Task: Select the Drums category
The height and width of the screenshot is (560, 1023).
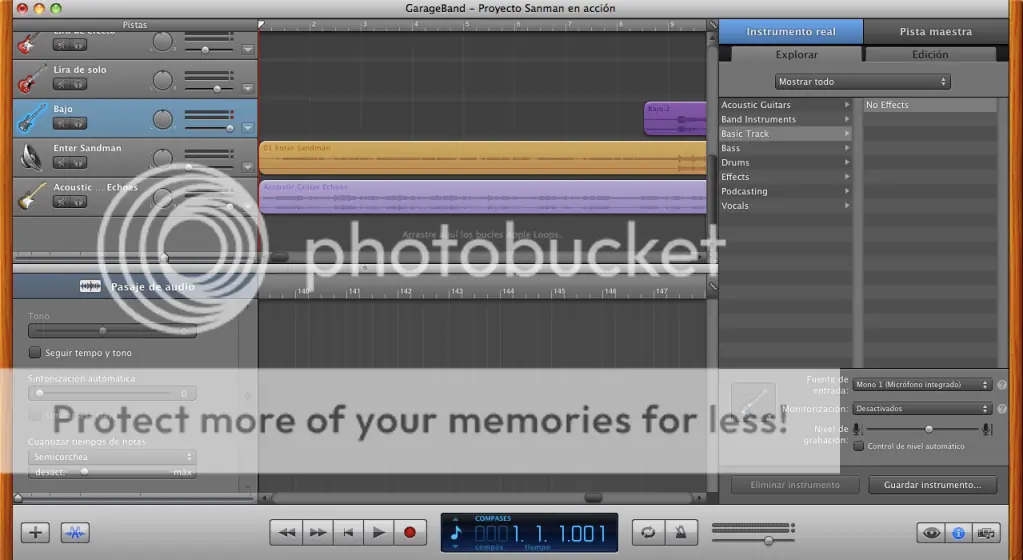Action: [786, 162]
